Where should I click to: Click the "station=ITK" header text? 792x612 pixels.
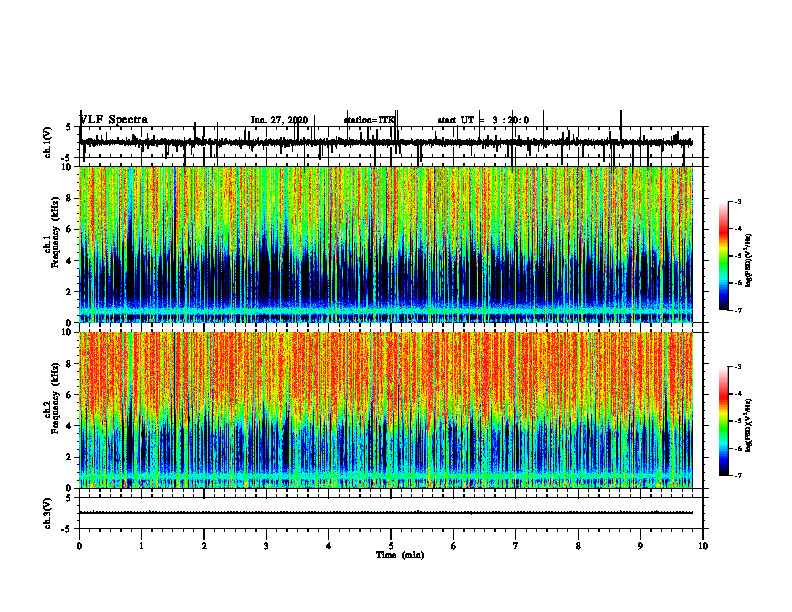pyautogui.click(x=369, y=120)
